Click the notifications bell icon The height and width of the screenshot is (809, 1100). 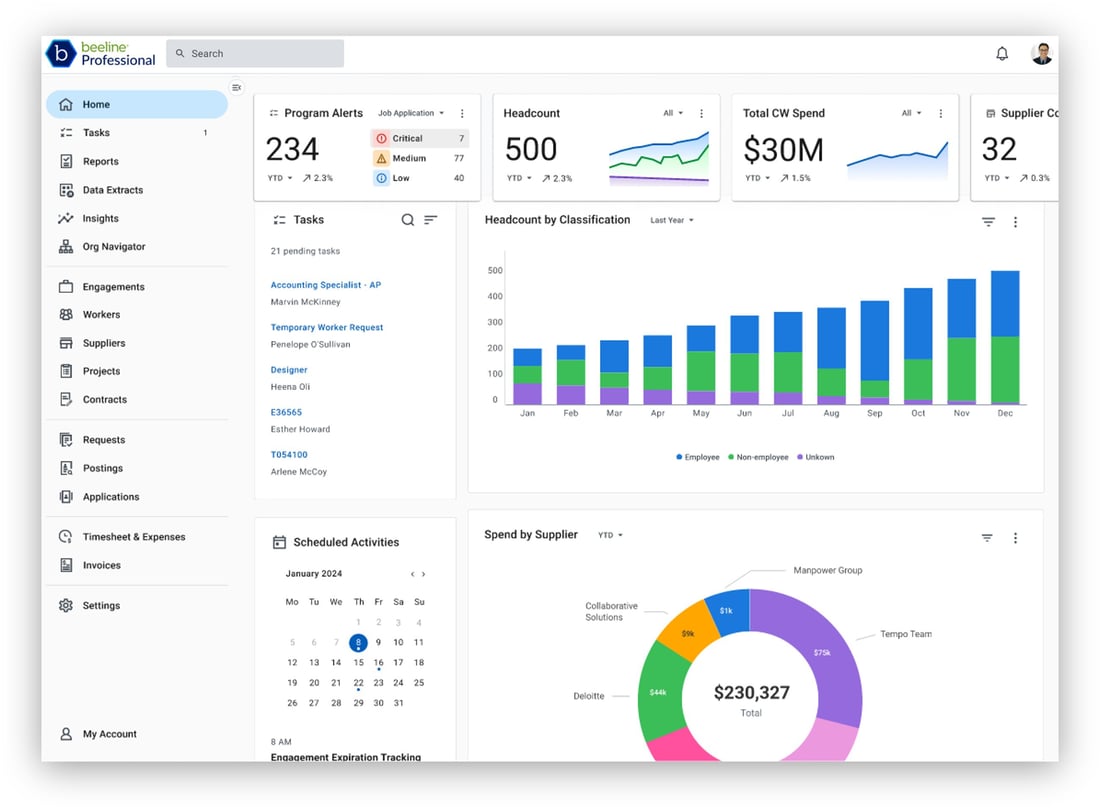pyautogui.click(x=1002, y=54)
